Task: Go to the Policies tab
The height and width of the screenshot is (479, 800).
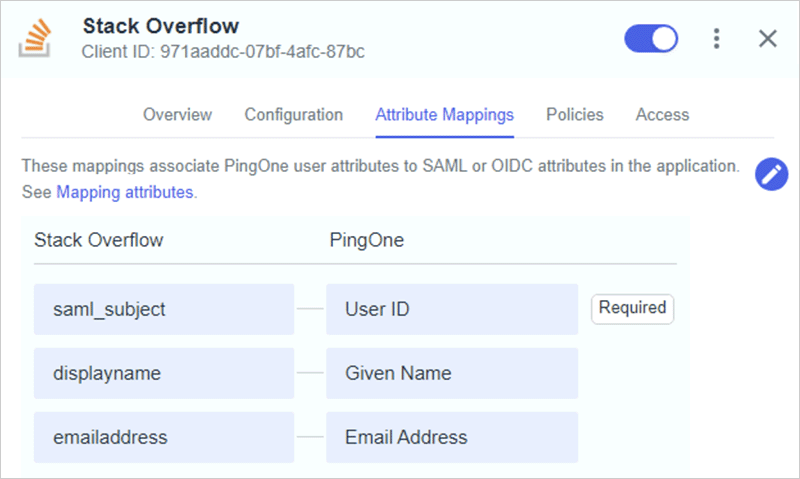Action: (574, 115)
